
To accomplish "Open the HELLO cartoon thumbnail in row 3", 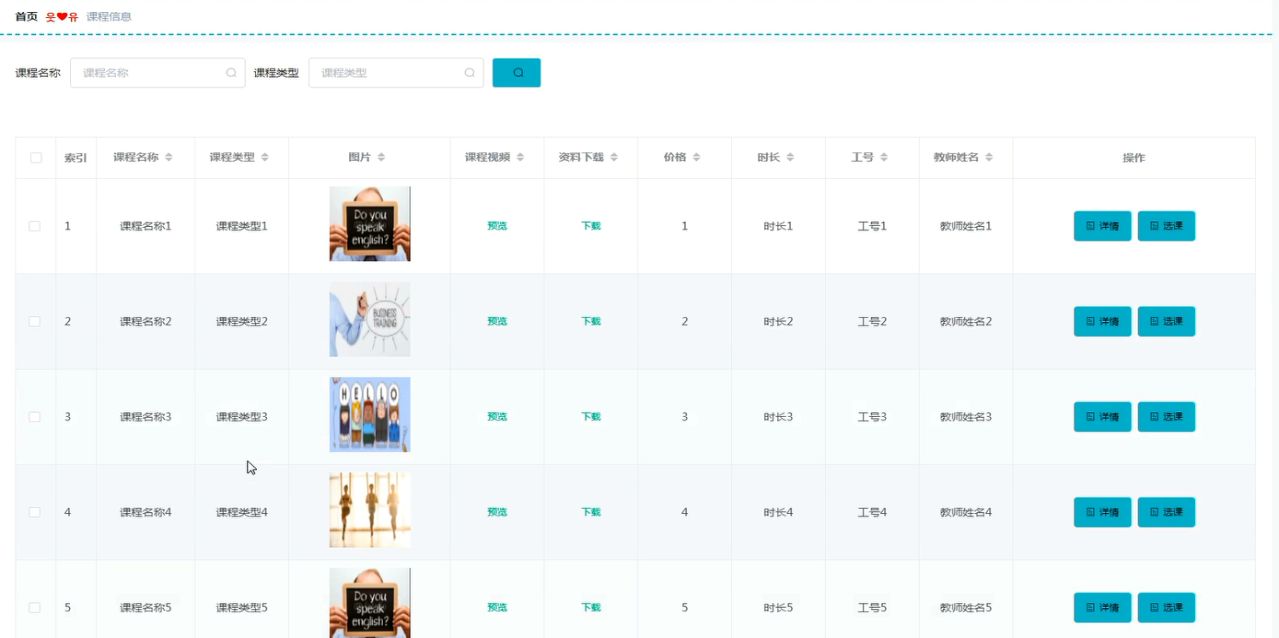I will click(x=370, y=414).
